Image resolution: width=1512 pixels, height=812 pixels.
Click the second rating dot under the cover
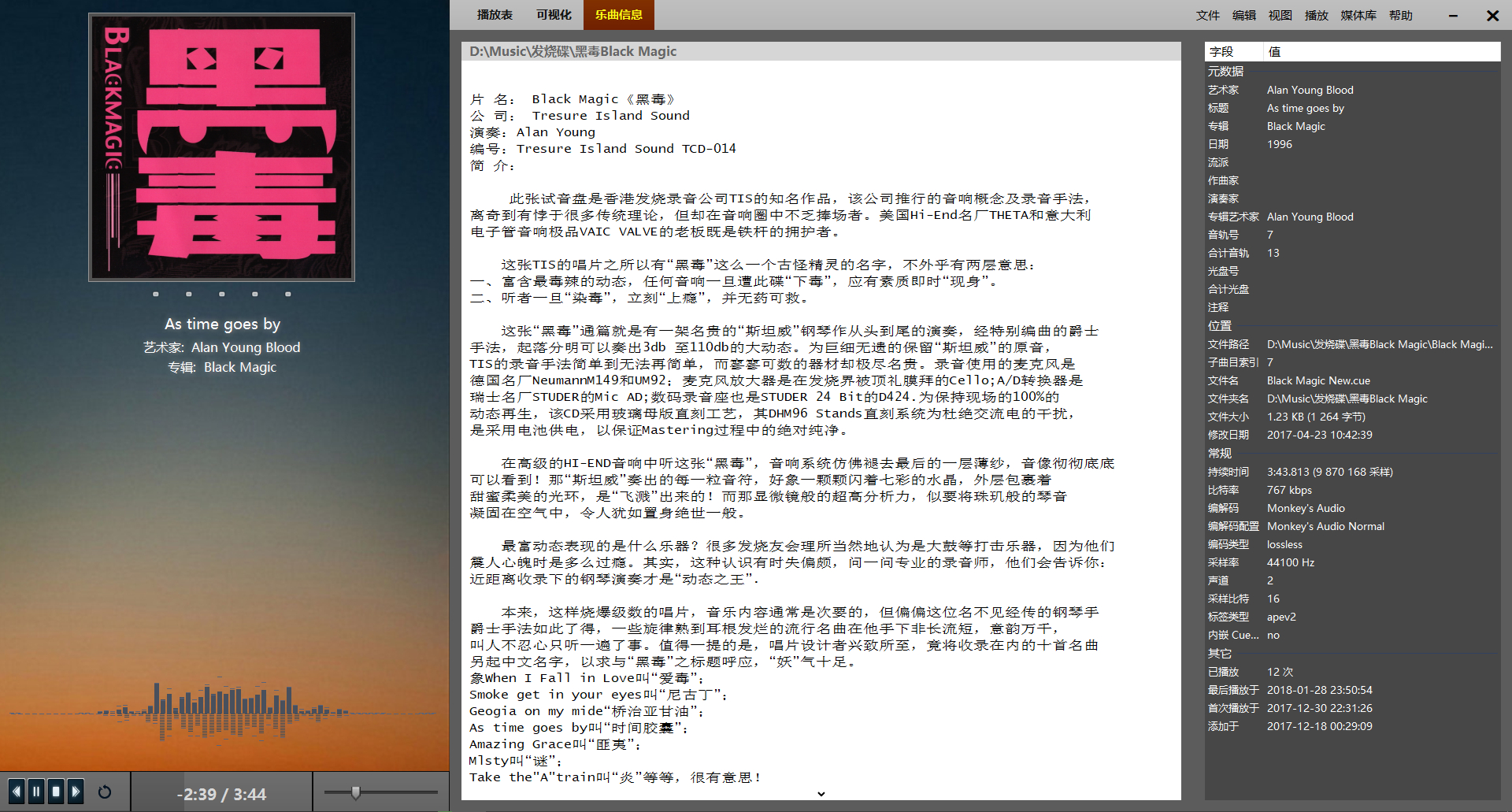tap(189, 294)
